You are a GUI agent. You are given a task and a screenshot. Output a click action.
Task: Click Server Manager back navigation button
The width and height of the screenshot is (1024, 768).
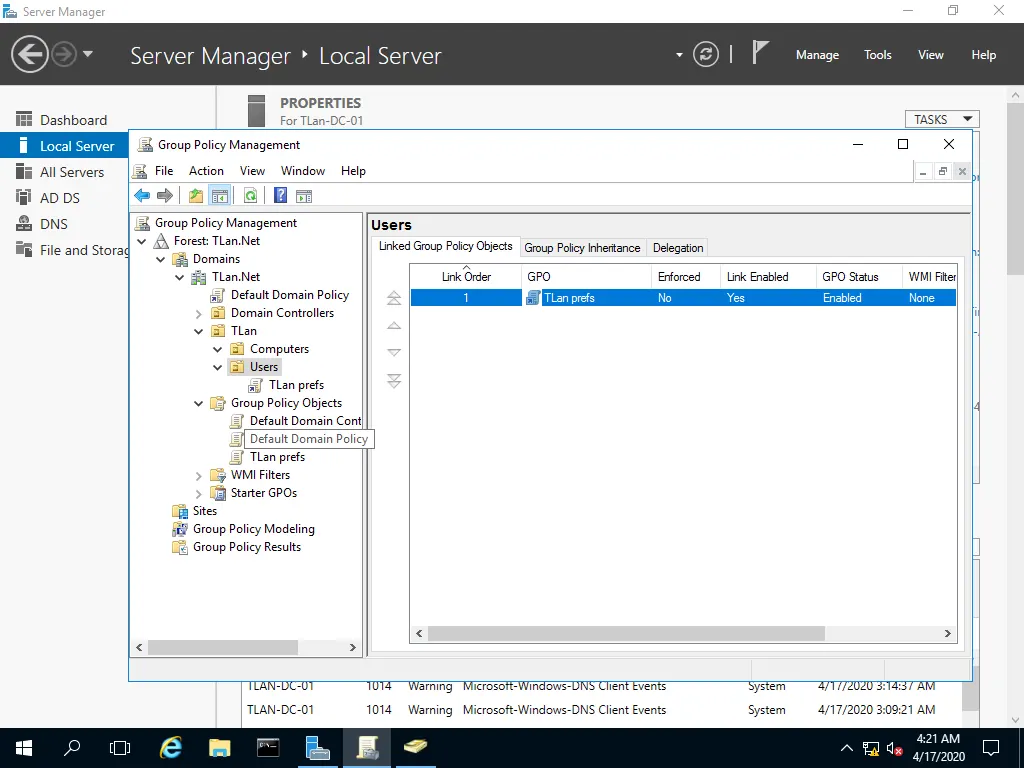[x=29, y=54]
